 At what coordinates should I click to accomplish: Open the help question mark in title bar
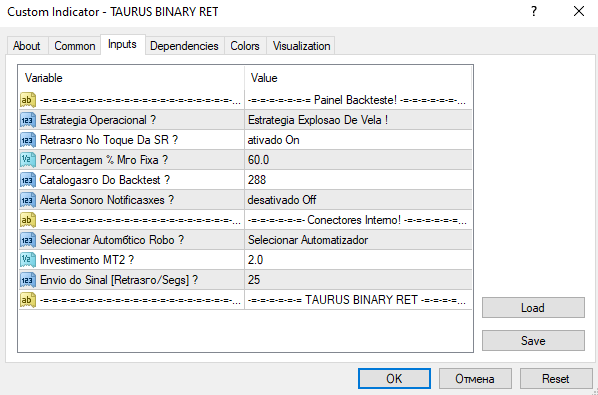[x=534, y=11]
